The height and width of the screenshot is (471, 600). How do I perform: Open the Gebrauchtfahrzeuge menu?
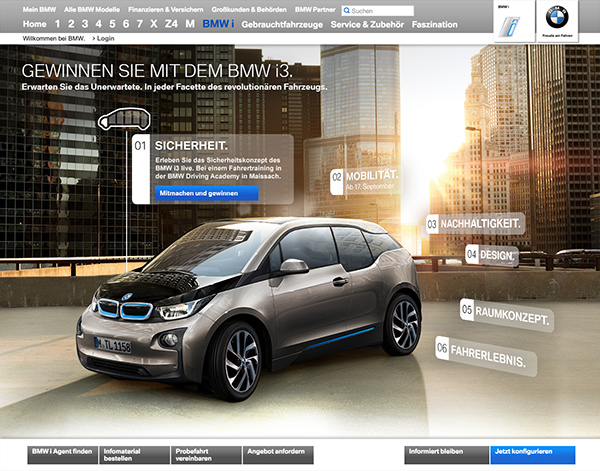pyautogui.click(x=282, y=23)
